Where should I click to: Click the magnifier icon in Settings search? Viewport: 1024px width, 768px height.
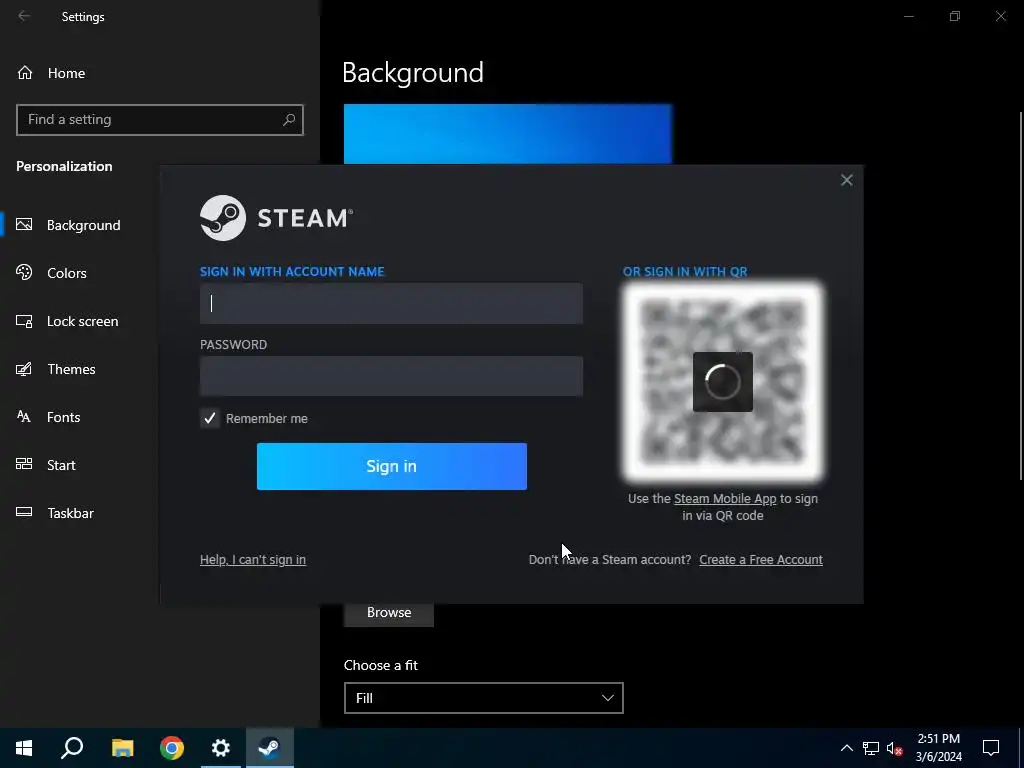[x=289, y=120]
